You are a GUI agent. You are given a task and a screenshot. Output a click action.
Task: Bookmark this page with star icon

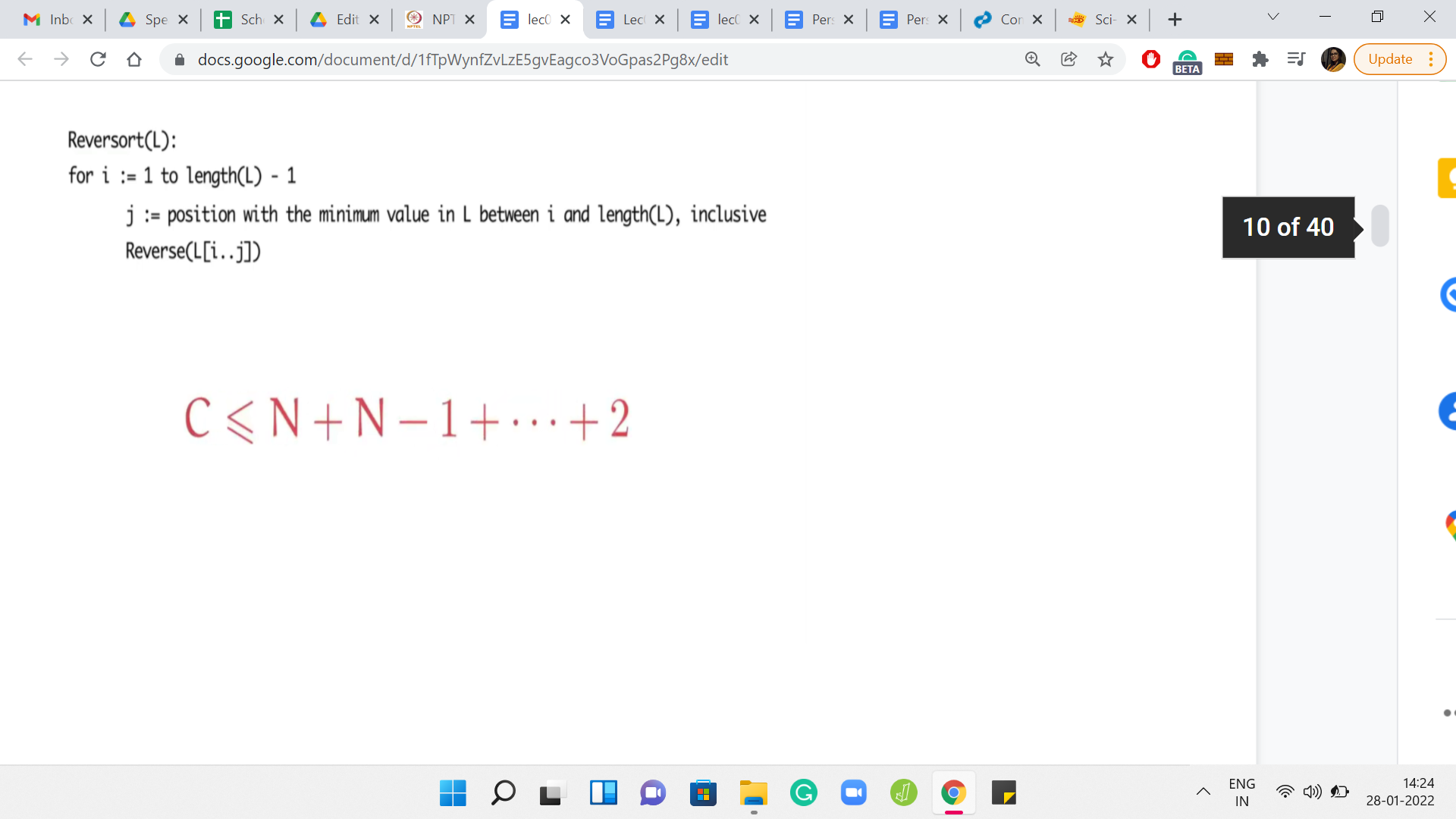point(1106,59)
